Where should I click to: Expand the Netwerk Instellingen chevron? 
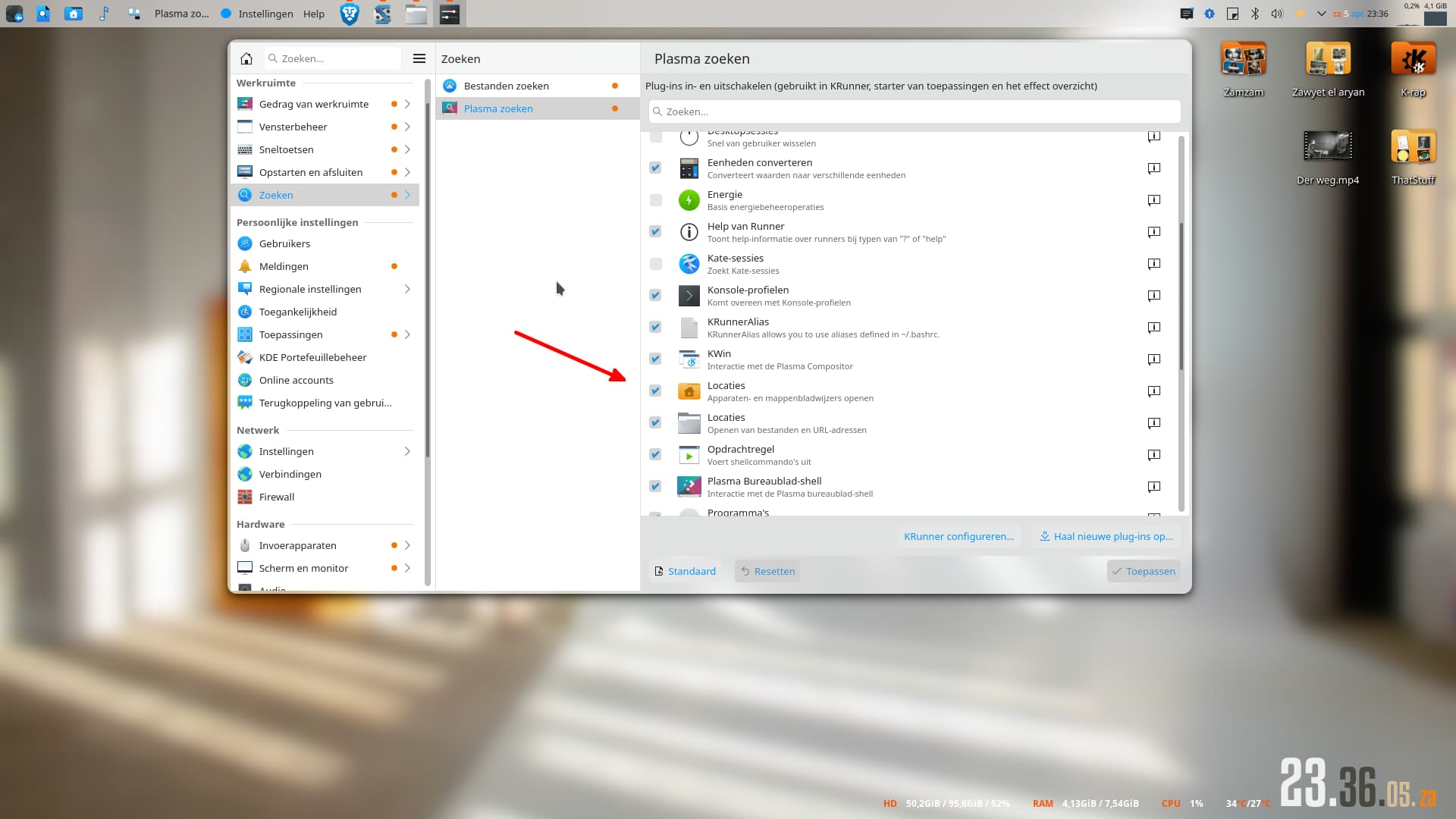tap(407, 451)
